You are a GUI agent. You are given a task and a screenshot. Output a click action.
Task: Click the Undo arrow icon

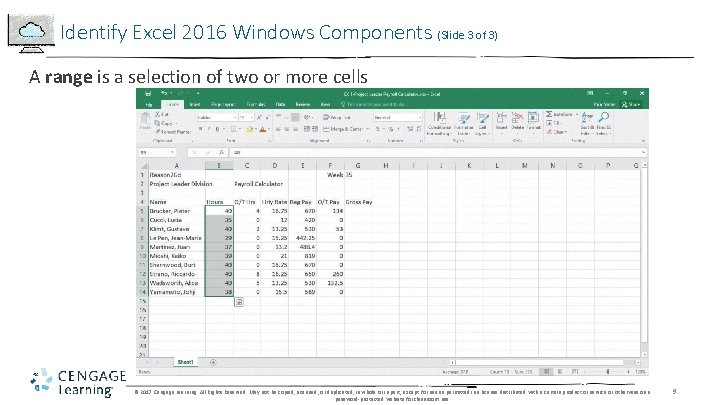164,93
